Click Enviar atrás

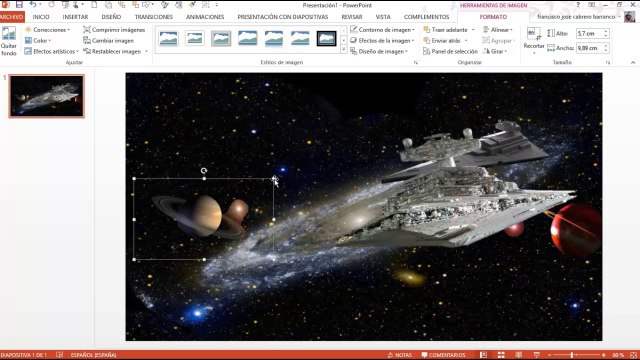(x=442, y=40)
